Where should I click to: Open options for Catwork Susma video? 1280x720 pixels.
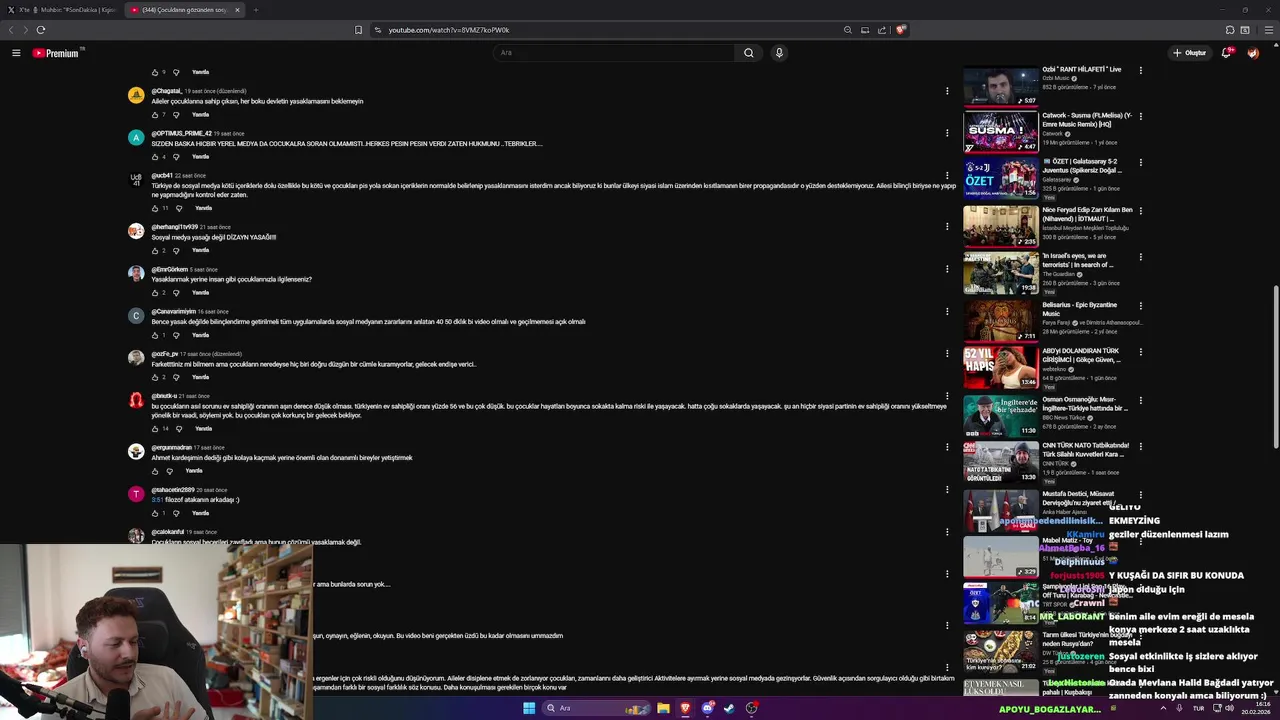tap(1140, 117)
